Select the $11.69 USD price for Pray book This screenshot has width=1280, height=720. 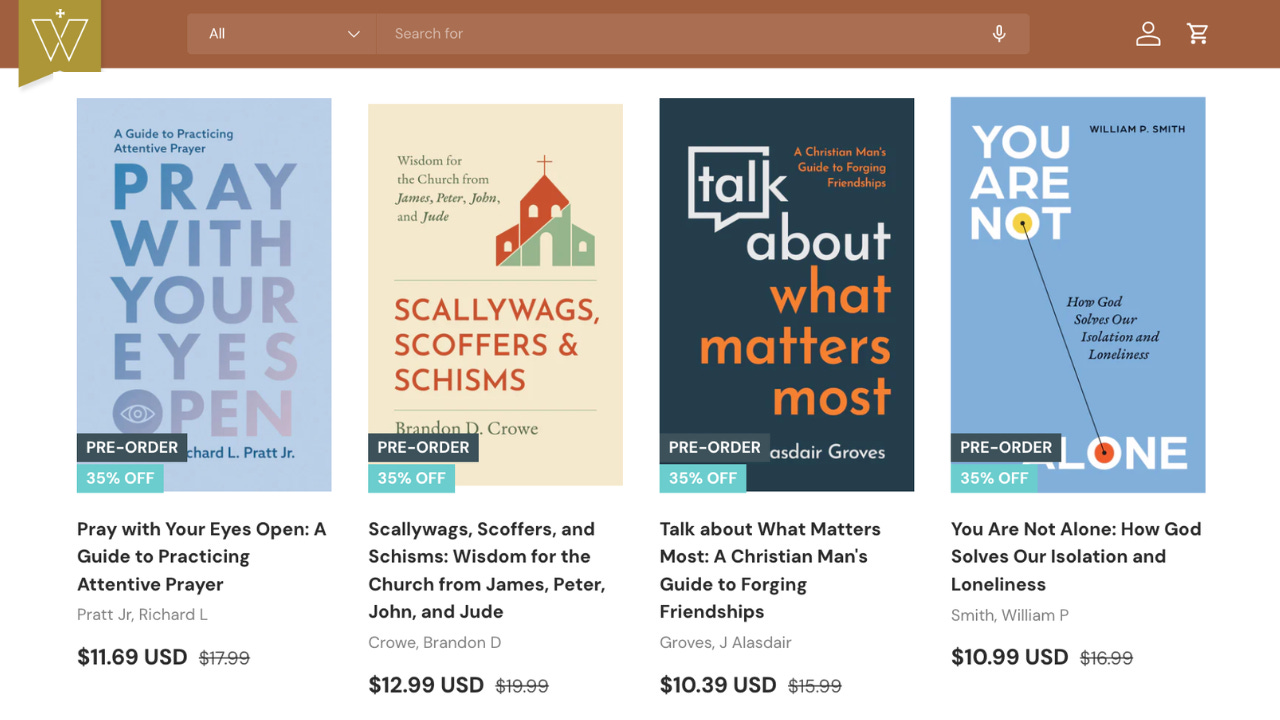[132, 657]
